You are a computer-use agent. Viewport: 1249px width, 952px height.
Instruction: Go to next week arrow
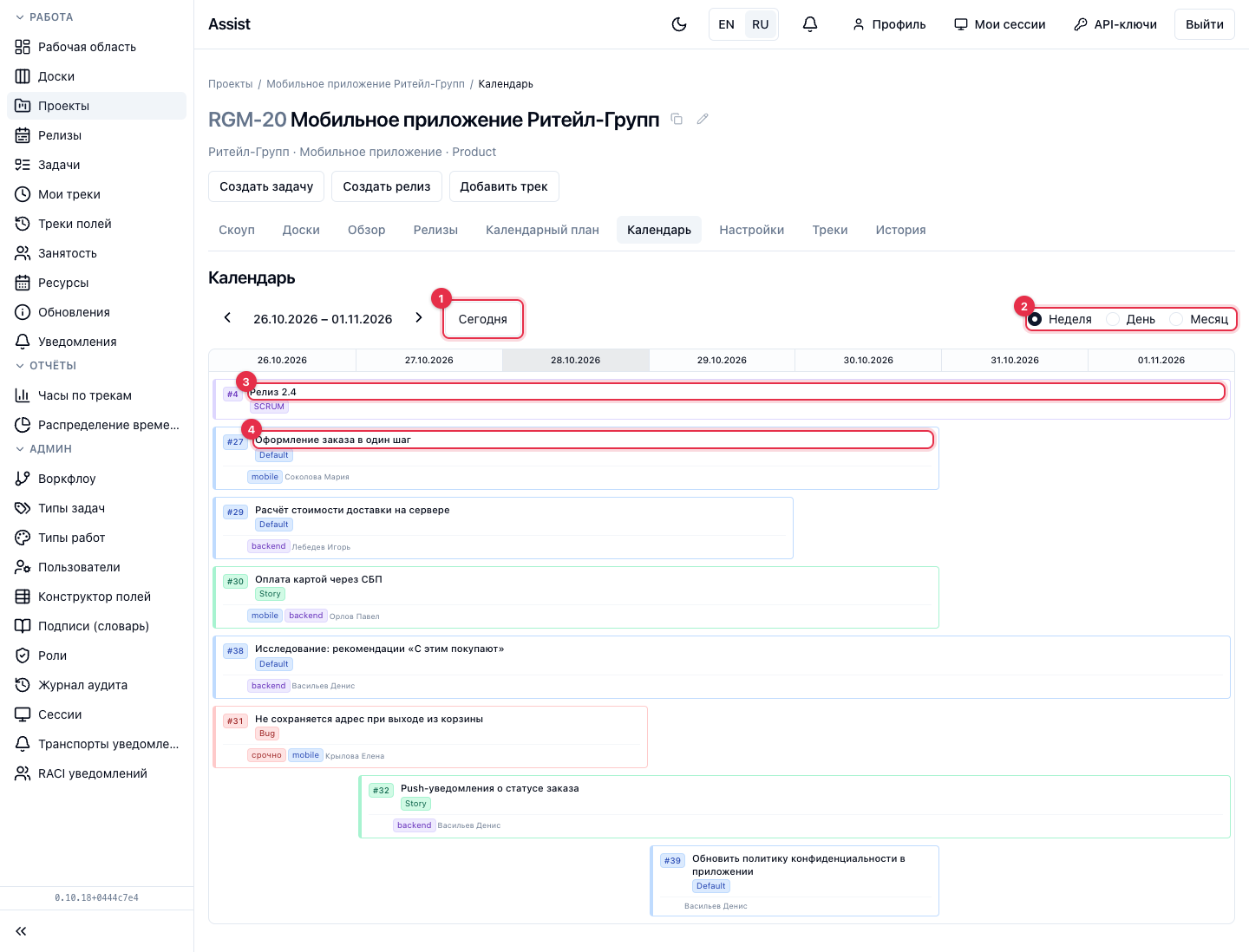tap(419, 318)
